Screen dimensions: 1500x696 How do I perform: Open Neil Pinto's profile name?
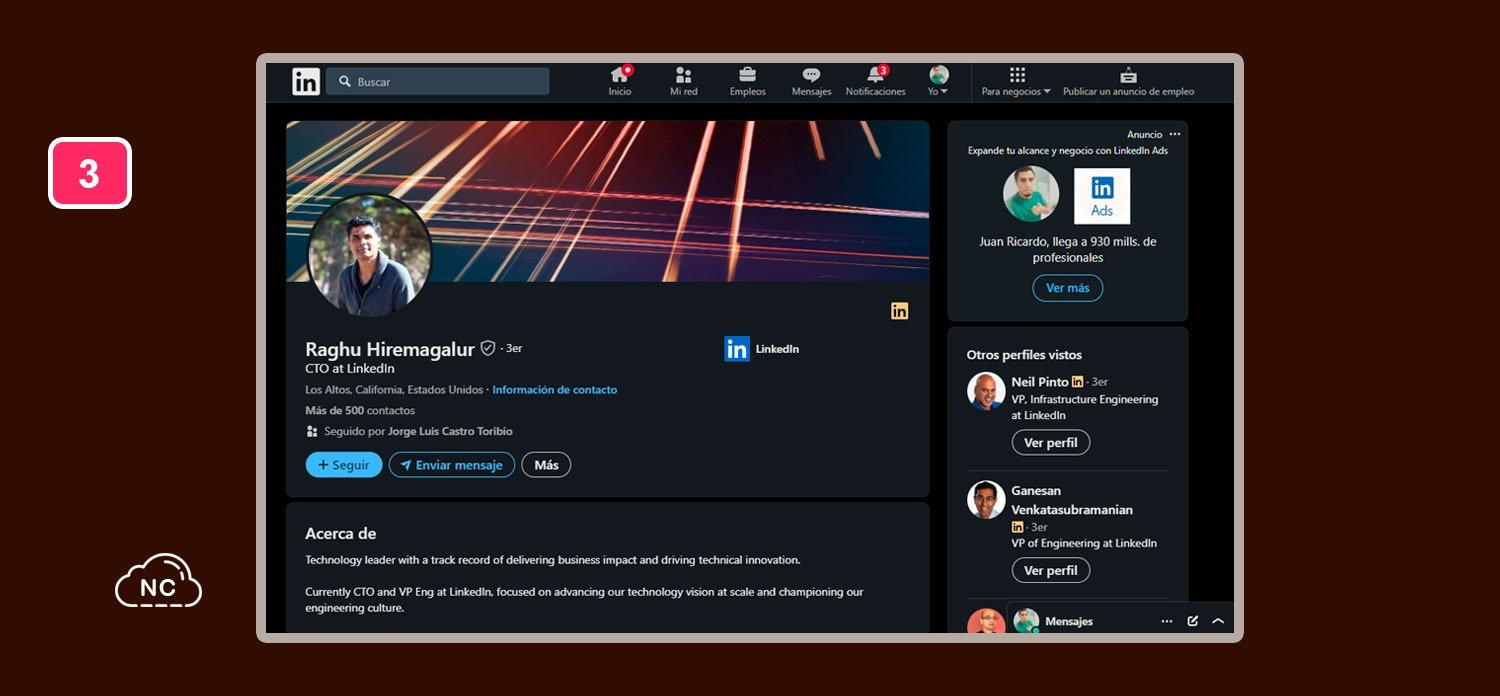click(1040, 382)
